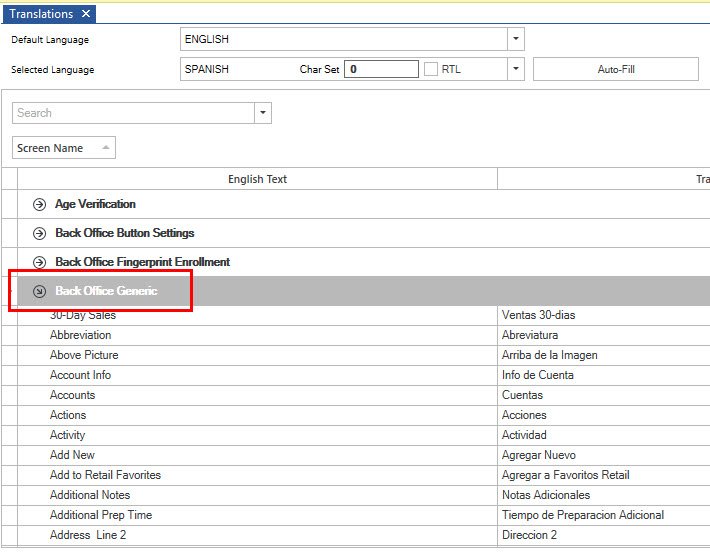The height and width of the screenshot is (556, 710).
Task: Open the Default Language dropdown
Action: click(x=515, y=39)
